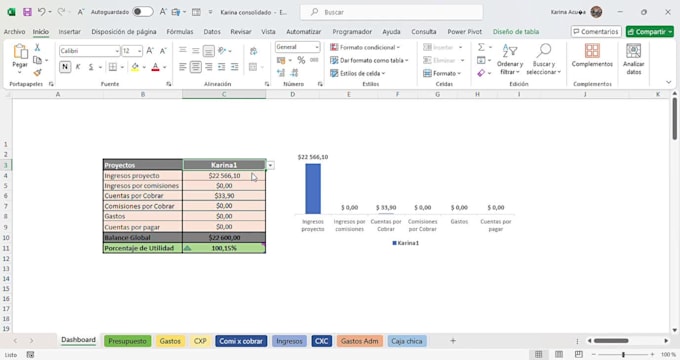Click the Analizar datos icon

point(634,51)
